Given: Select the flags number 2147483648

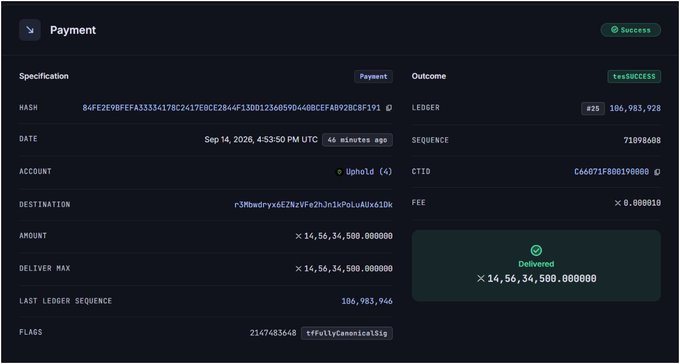Looking at the screenshot, I should (x=273, y=333).
